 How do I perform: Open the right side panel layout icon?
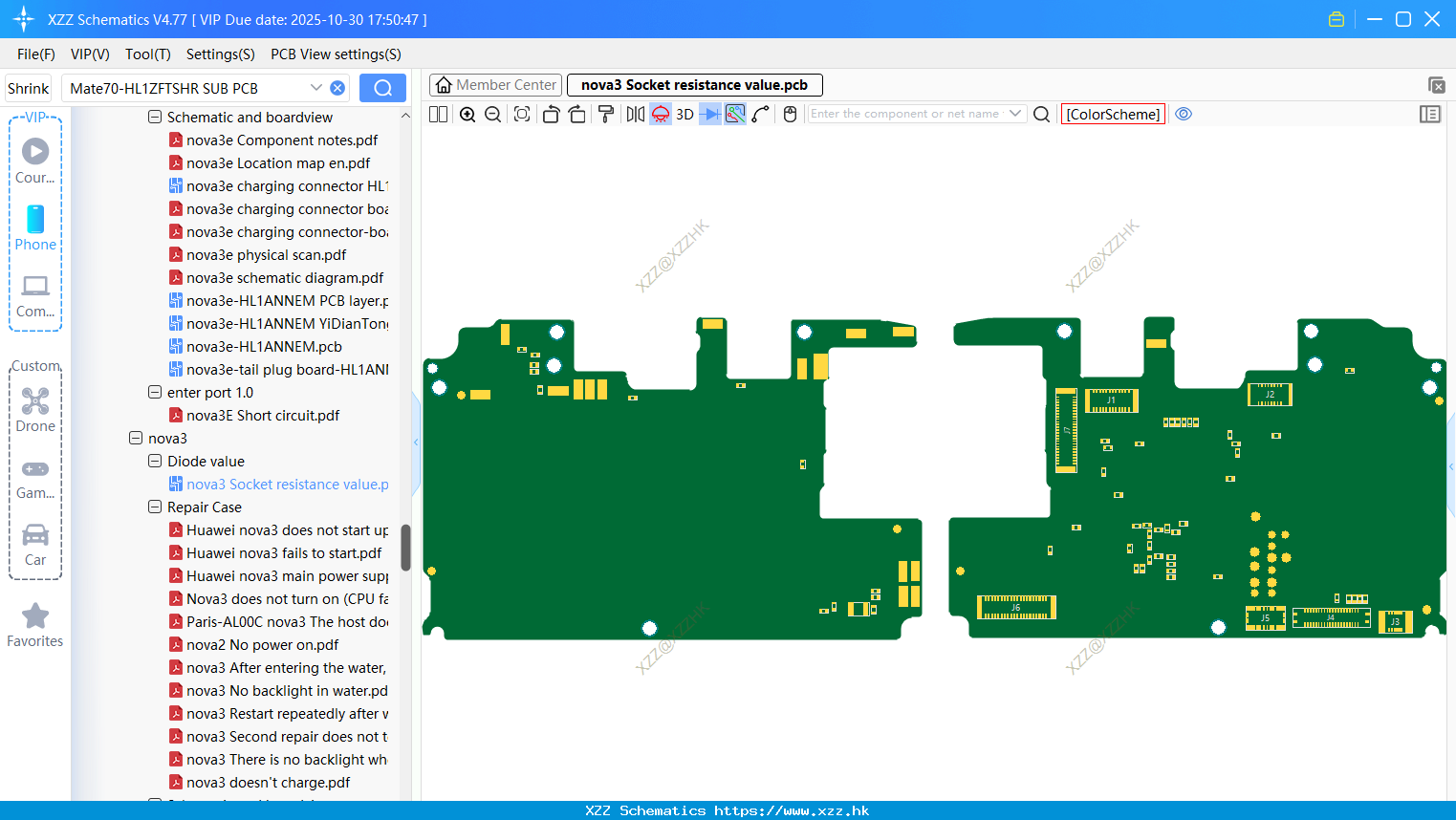tap(1430, 114)
